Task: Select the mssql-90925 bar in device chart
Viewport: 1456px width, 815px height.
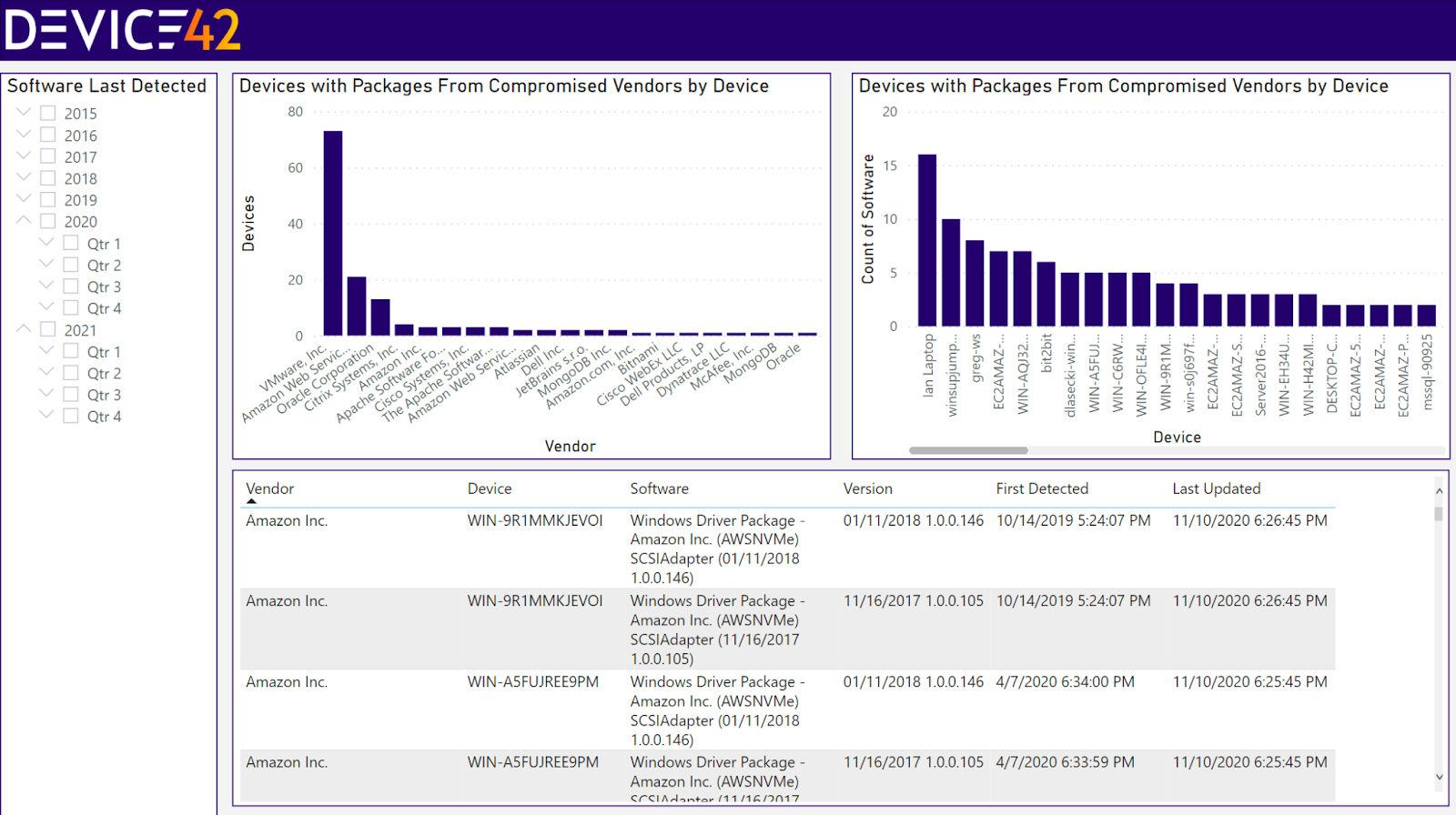Action: point(1427,315)
